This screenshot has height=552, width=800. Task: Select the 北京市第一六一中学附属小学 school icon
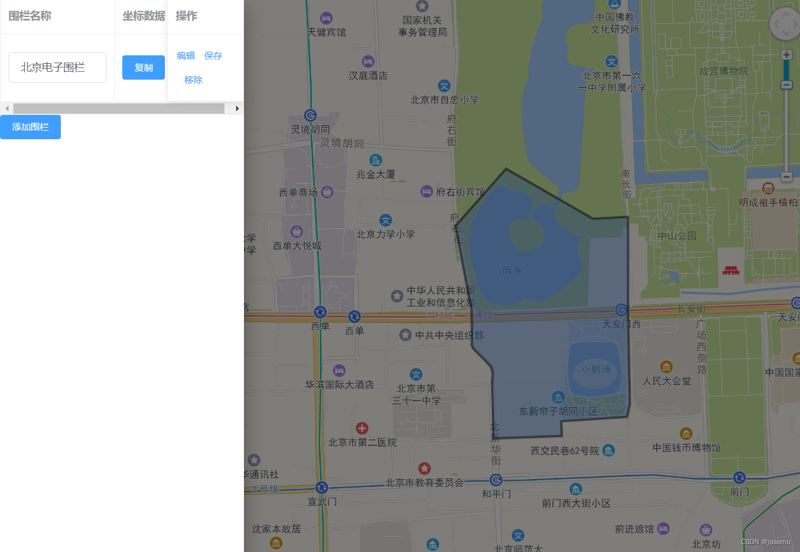click(x=612, y=62)
